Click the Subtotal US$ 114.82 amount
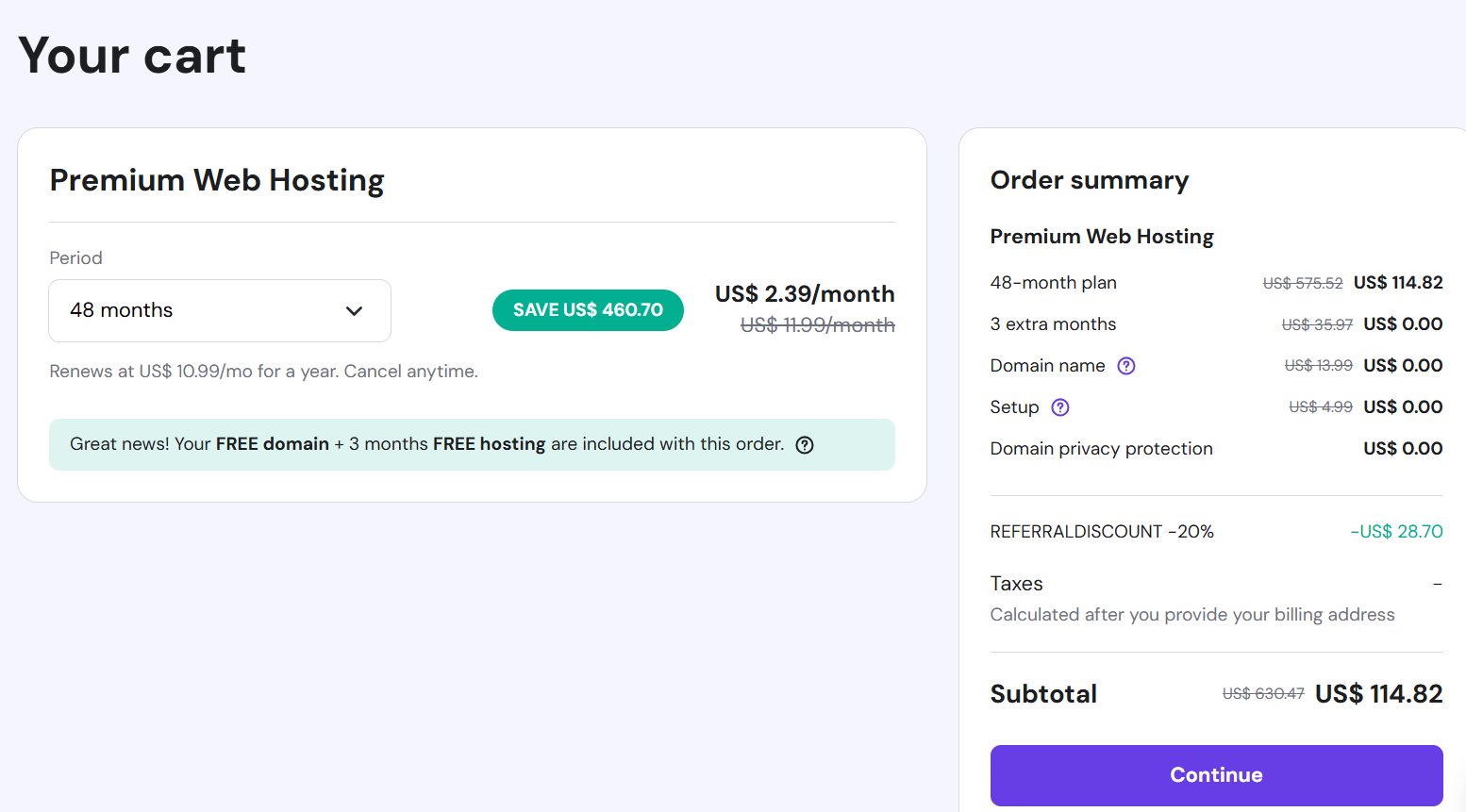The height and width of the screenshot is (812, 1466). point(1378,694)
